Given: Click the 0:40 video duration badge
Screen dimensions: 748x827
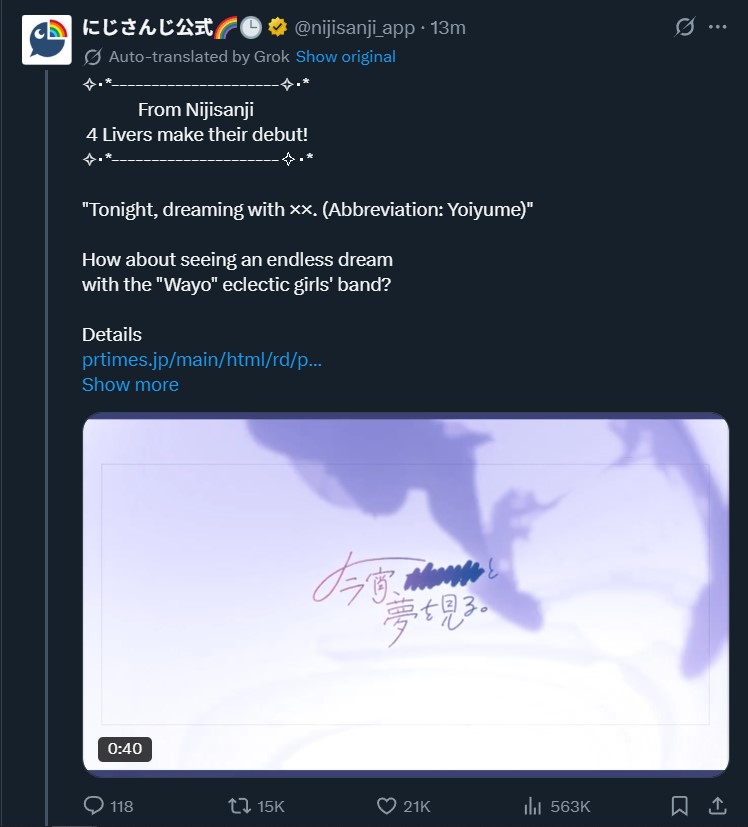Looking at the screenshot, I should [x=125, y=748].
